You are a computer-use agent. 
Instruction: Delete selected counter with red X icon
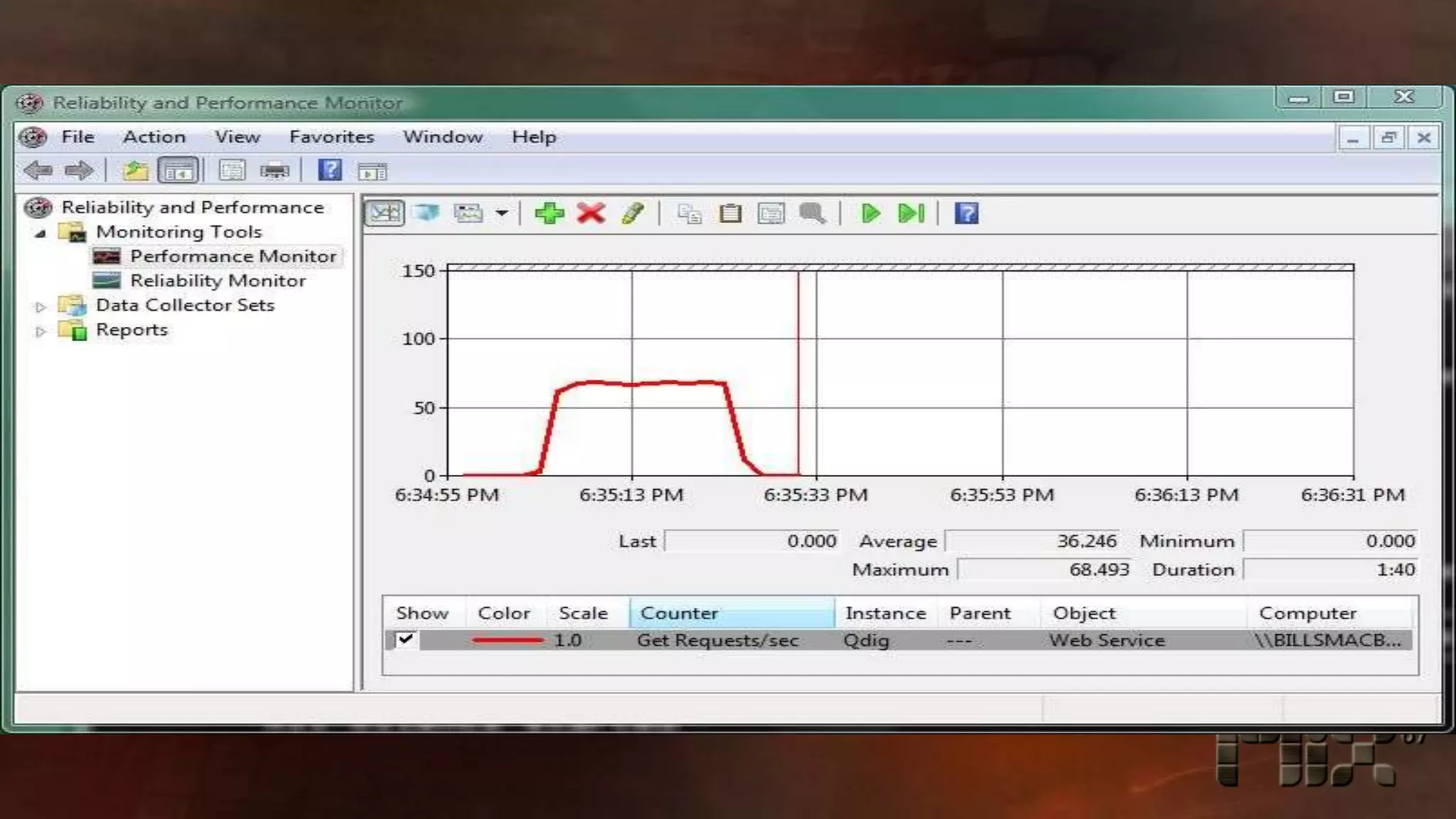tap(591, 213)
